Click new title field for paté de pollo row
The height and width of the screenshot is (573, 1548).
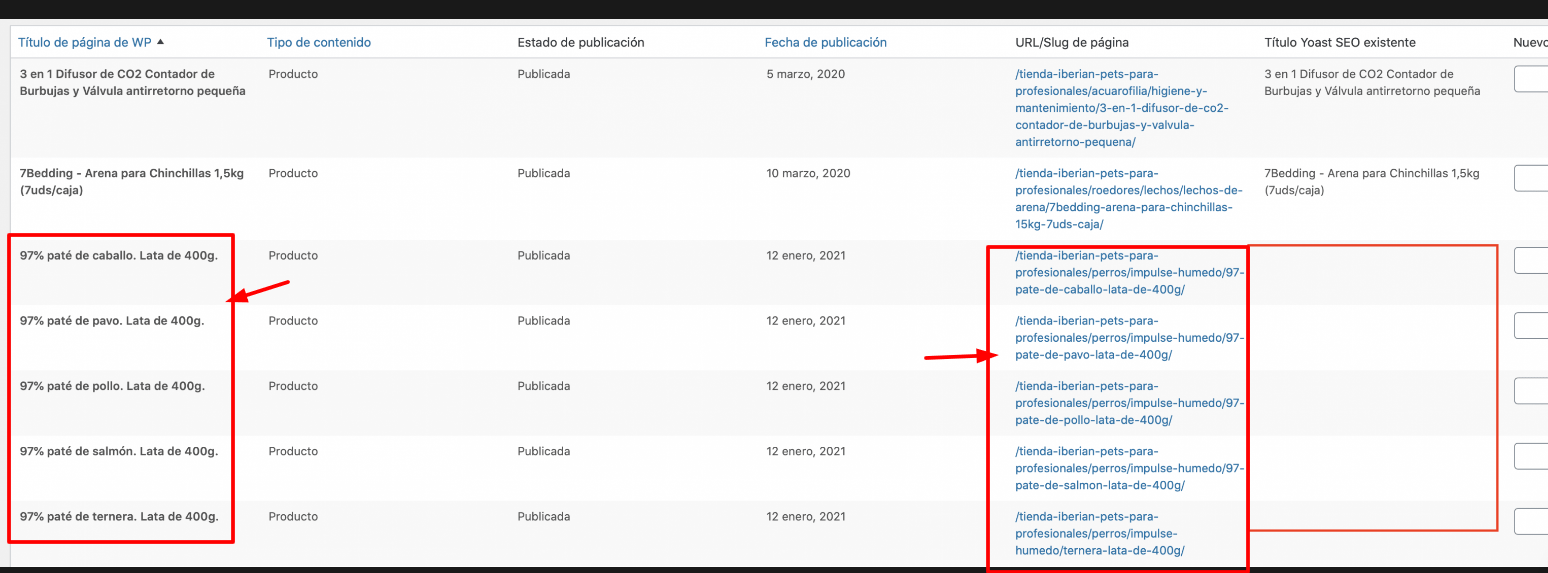(x=1531, y=391)
